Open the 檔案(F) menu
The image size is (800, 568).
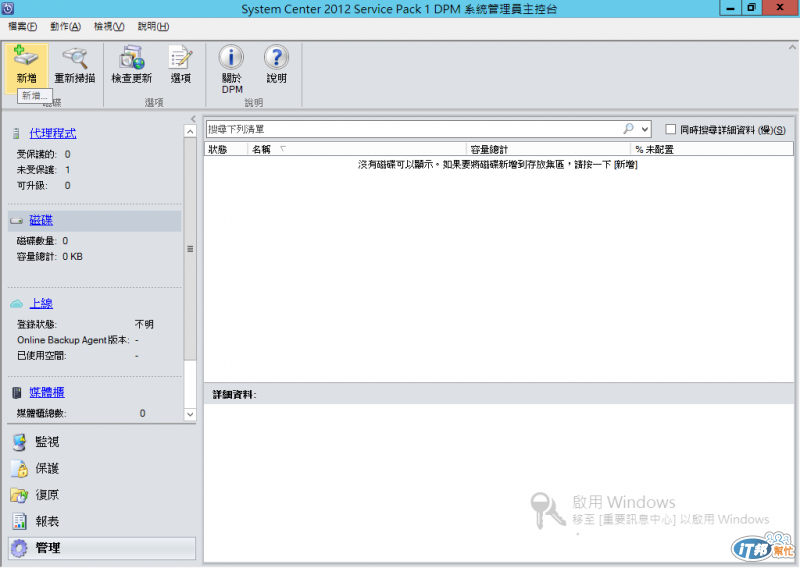point(22,27)
